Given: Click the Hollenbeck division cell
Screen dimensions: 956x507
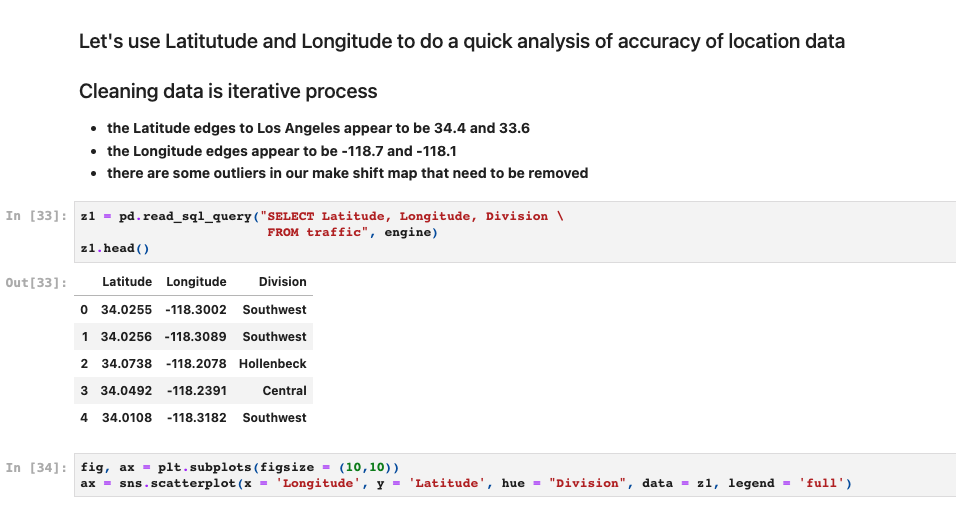Looking at the screenshot, I should tap(273, 364).
